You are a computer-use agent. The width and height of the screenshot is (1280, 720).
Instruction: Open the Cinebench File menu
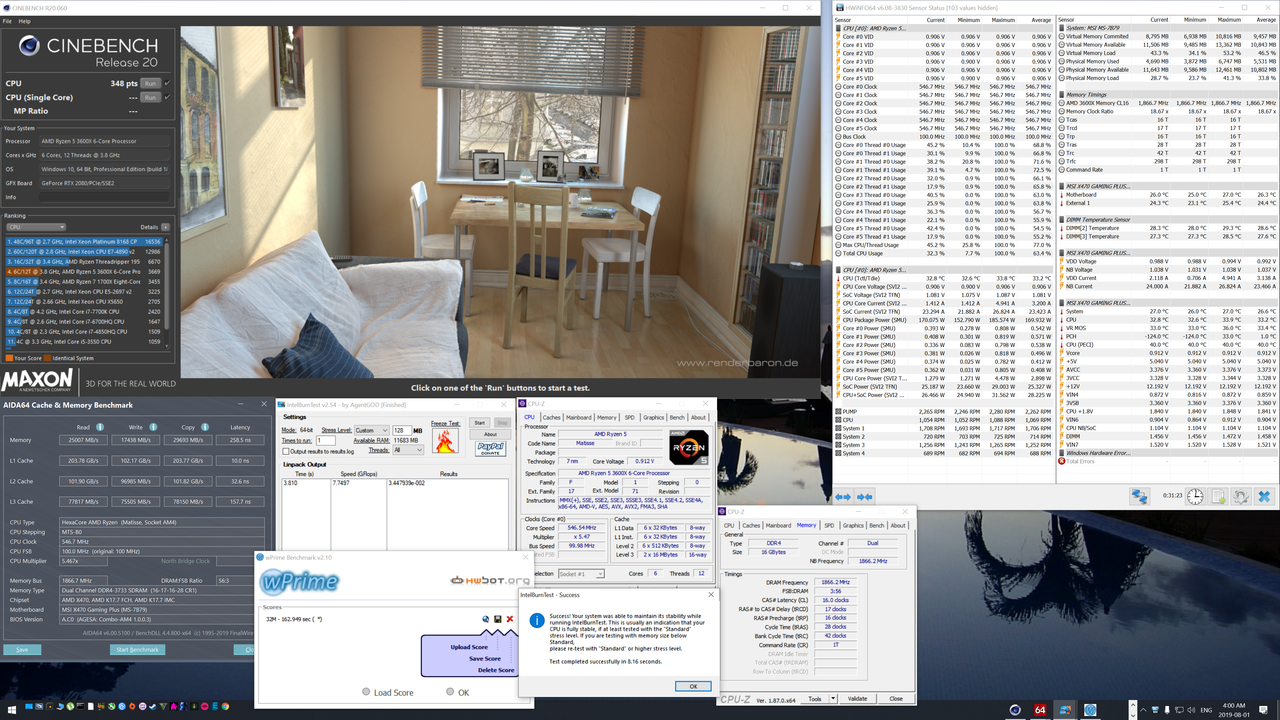click(8, 20)
